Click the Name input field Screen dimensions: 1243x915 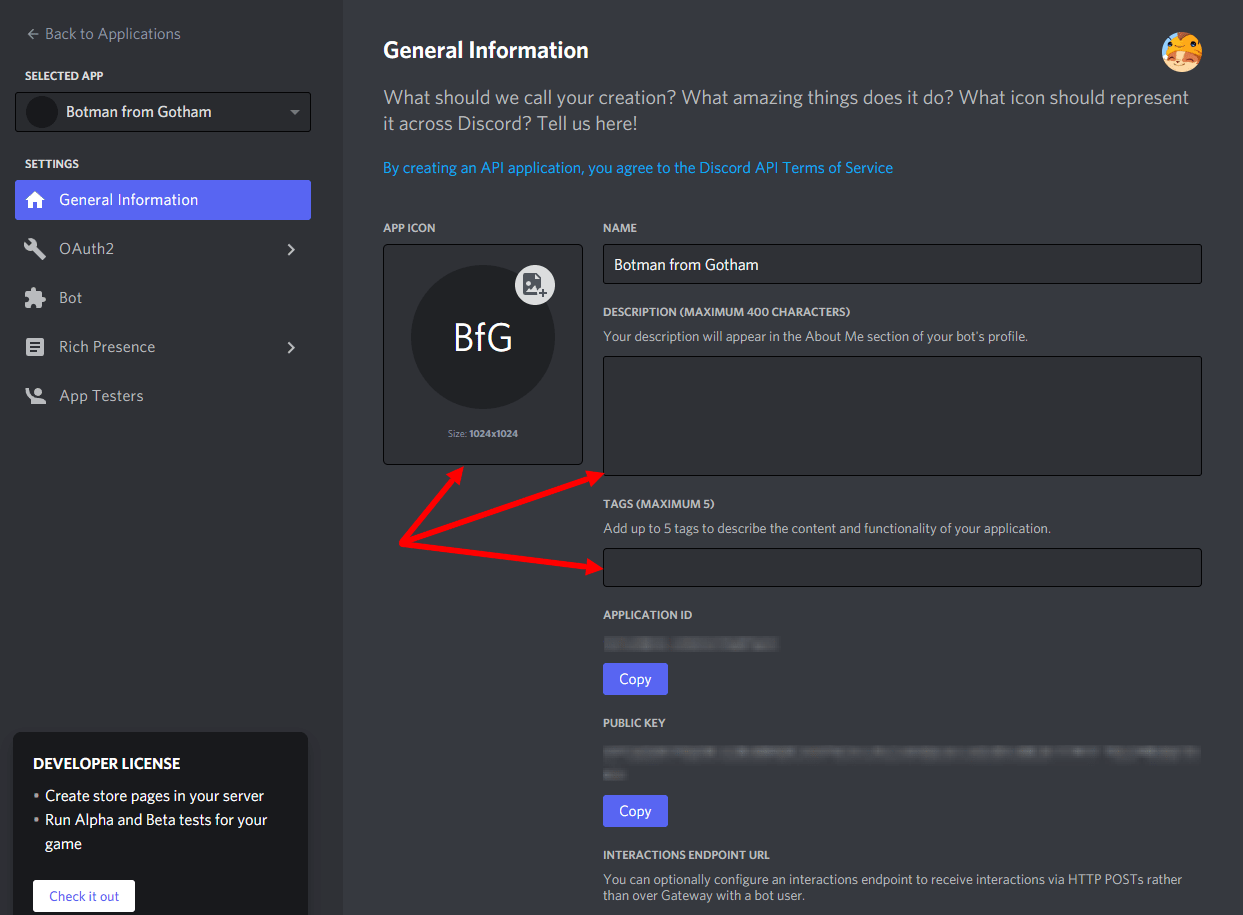point(902,264)
